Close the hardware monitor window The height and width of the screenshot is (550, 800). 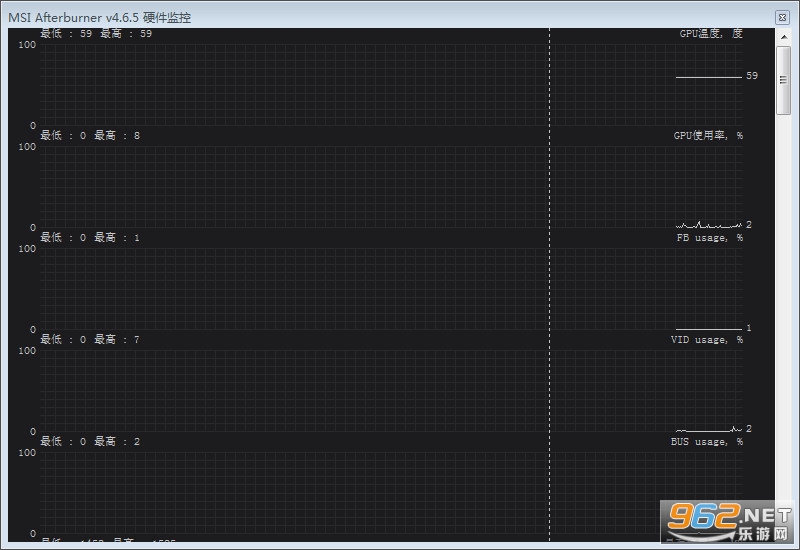(x=782, y=17)
